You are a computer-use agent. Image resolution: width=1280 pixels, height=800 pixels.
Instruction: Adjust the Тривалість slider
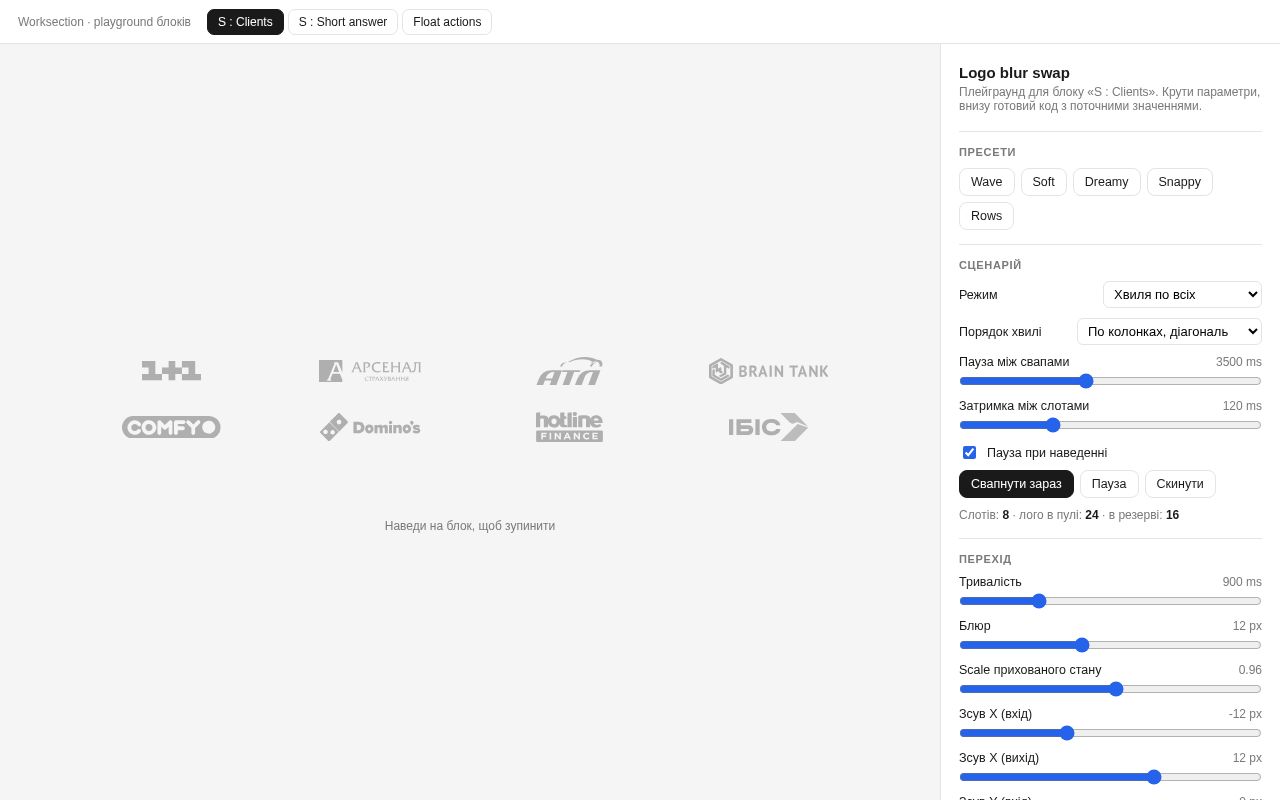pos(1110,601)
